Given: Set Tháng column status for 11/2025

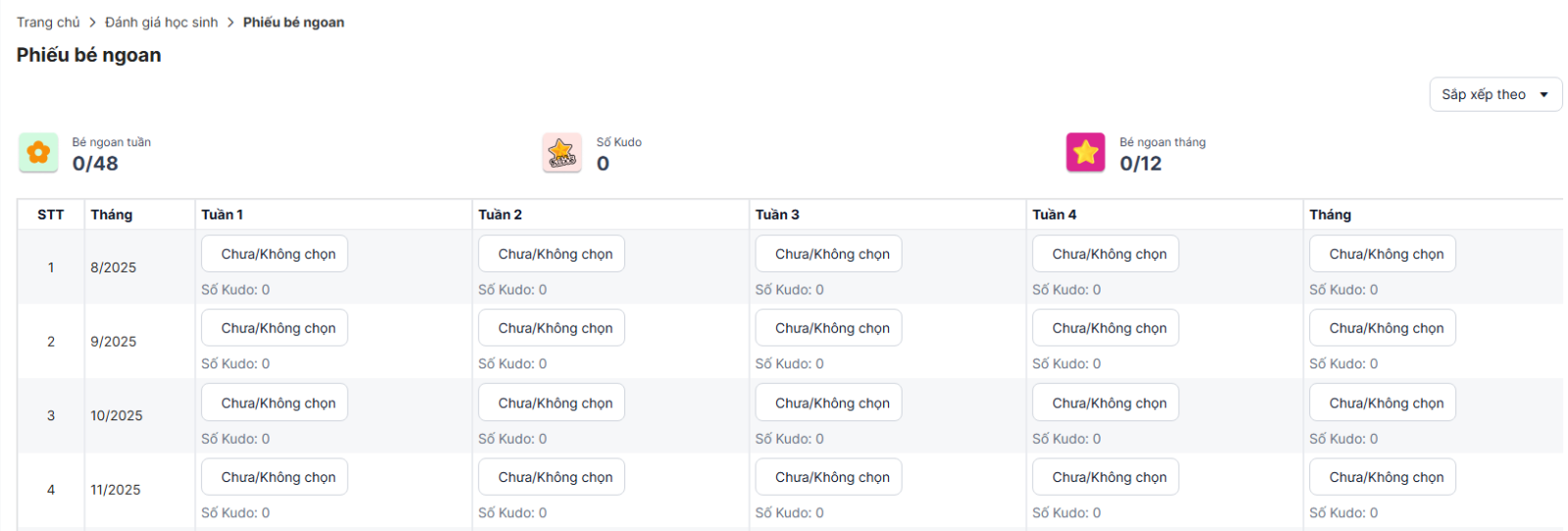Looking at the screenshot, I should [x=1382, y=477].
